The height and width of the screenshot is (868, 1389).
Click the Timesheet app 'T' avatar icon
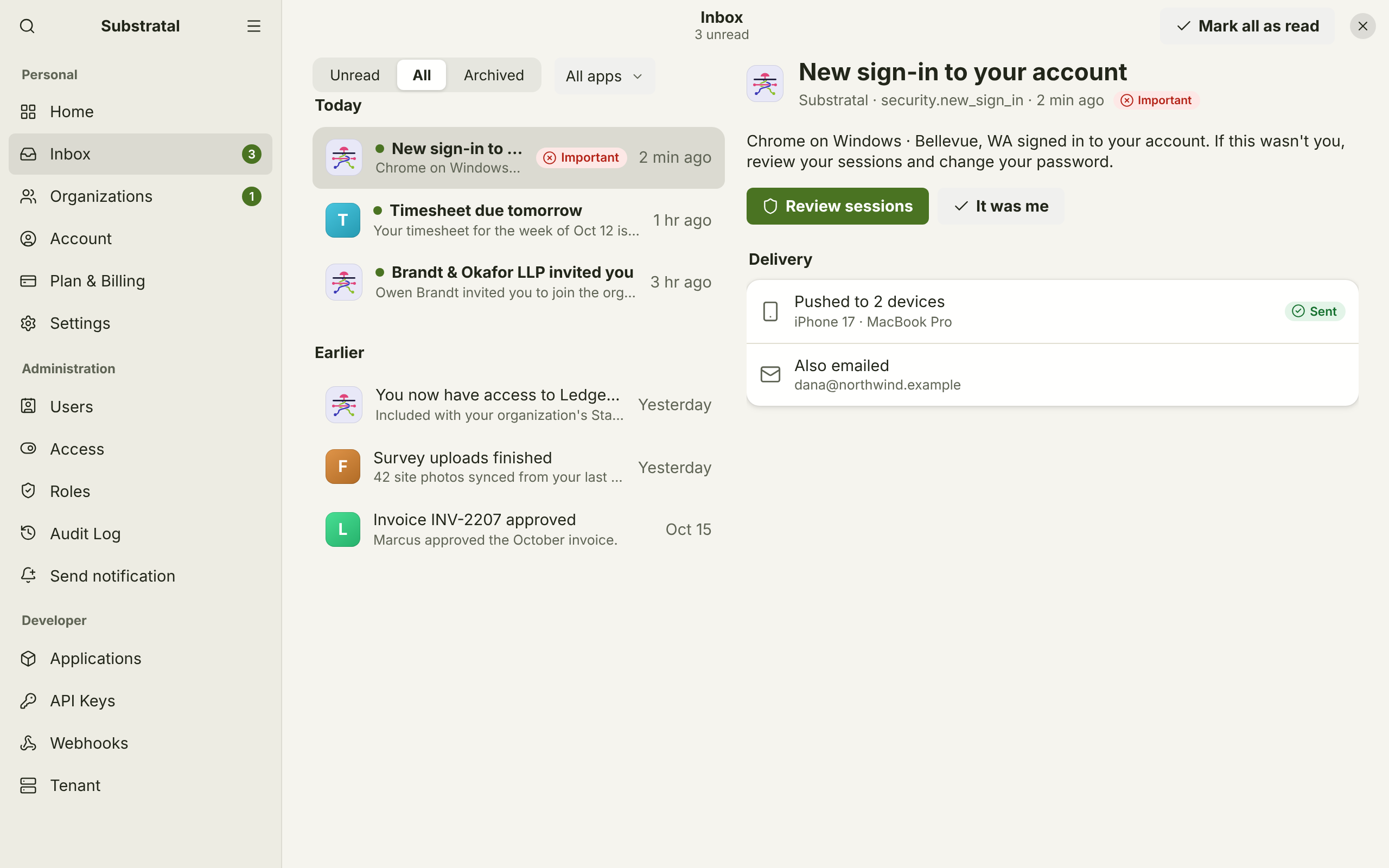(343, 220)
